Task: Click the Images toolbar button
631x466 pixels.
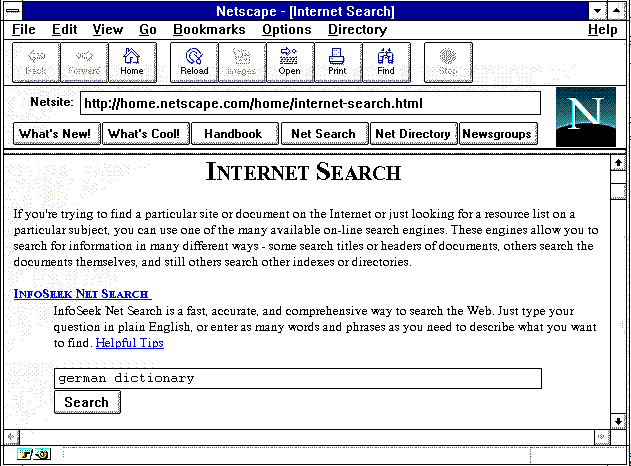Action: pyautogui.click(x=242, y=62)
